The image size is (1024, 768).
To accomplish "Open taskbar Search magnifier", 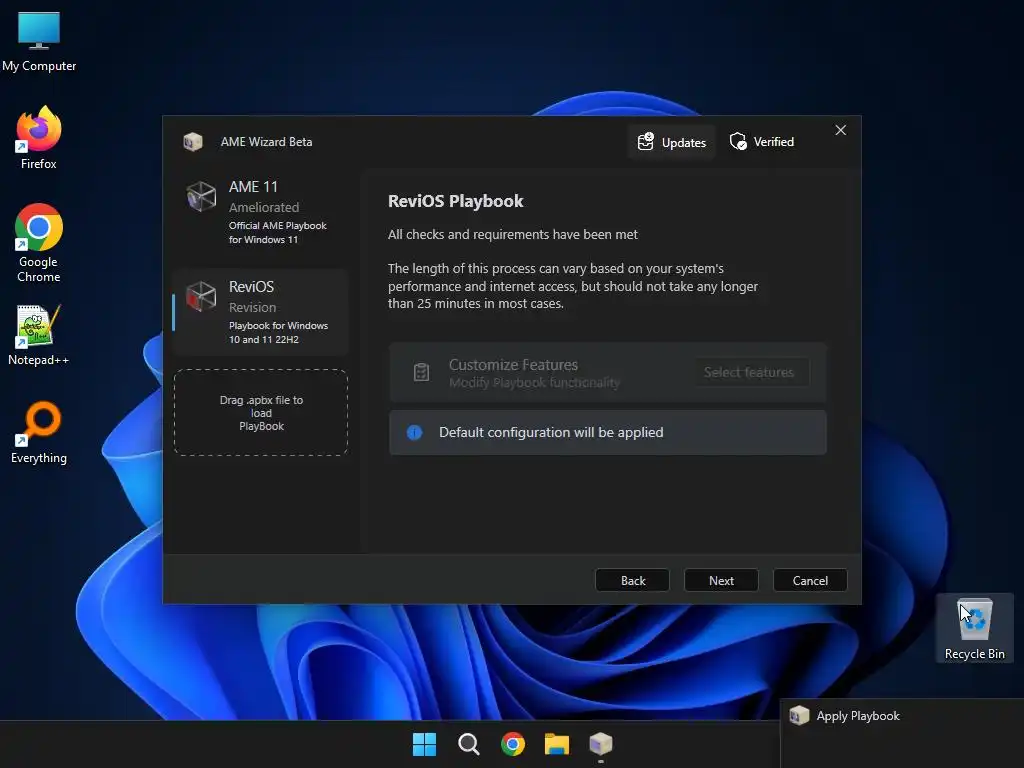I will (x=468, y=744).
